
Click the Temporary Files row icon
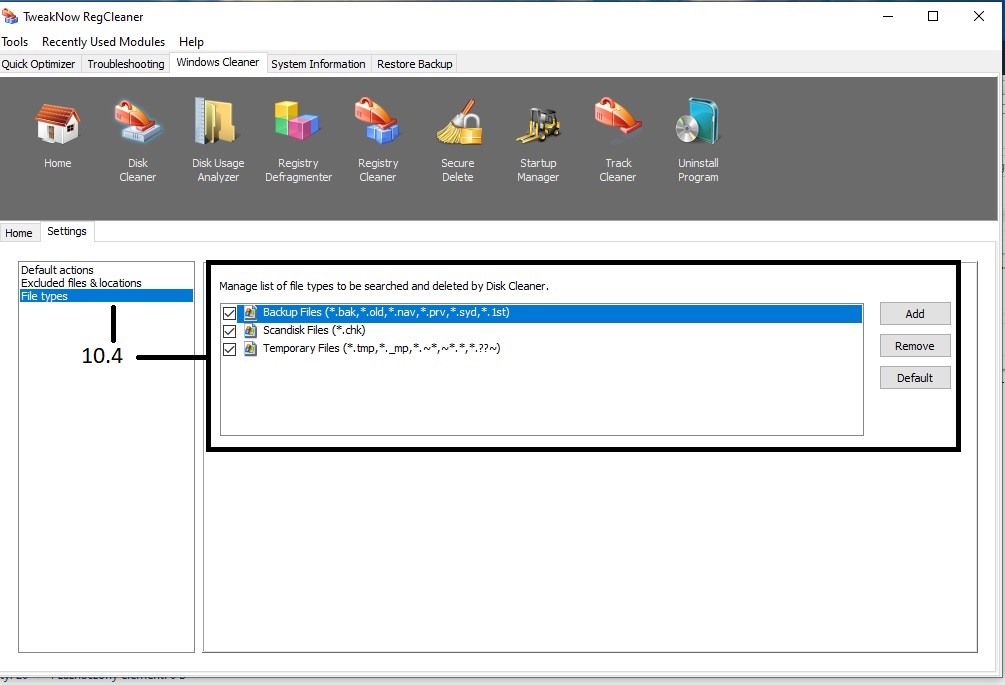pos(251,349)
